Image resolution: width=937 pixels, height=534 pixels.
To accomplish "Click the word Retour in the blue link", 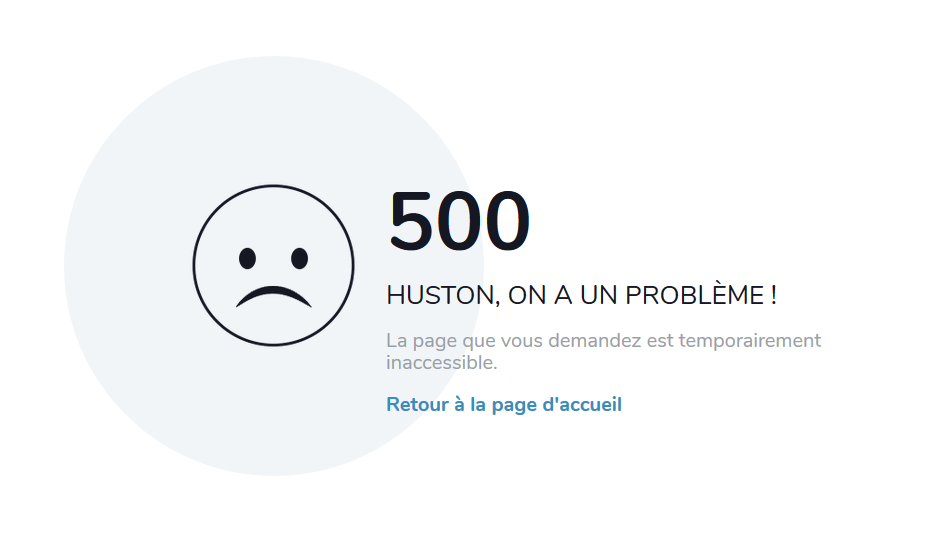I will (417, 404).
